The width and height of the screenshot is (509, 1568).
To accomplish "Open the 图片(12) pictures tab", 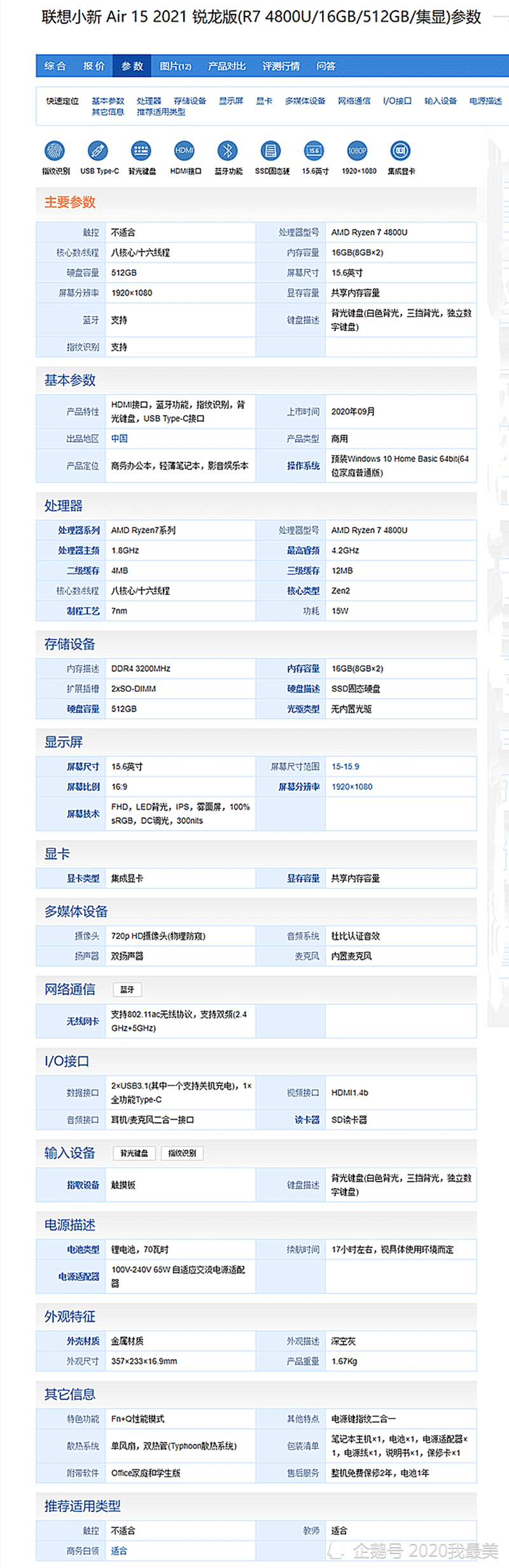I will [x=176, y=66].
